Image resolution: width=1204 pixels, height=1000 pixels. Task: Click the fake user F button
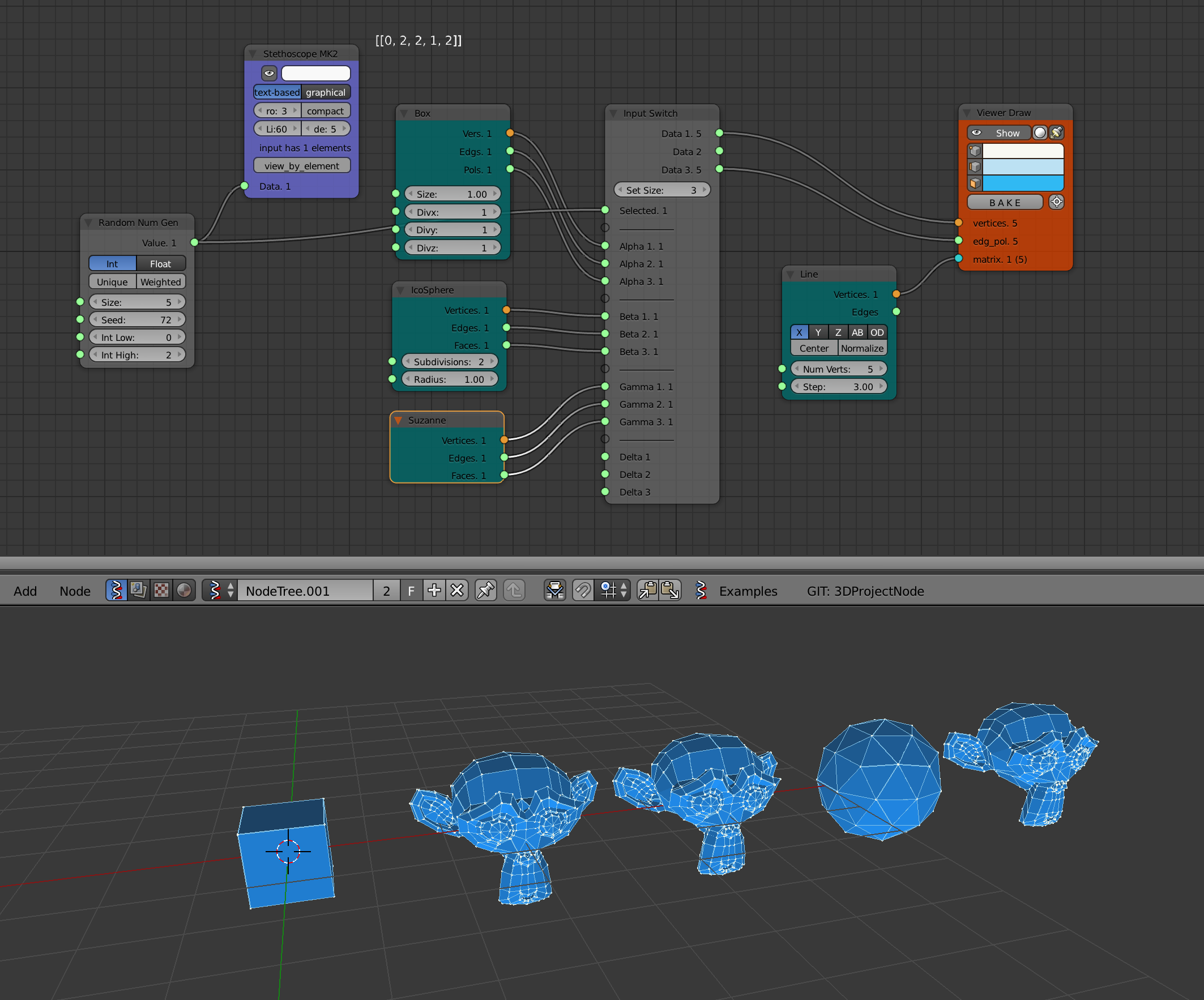tap(411, 591)
